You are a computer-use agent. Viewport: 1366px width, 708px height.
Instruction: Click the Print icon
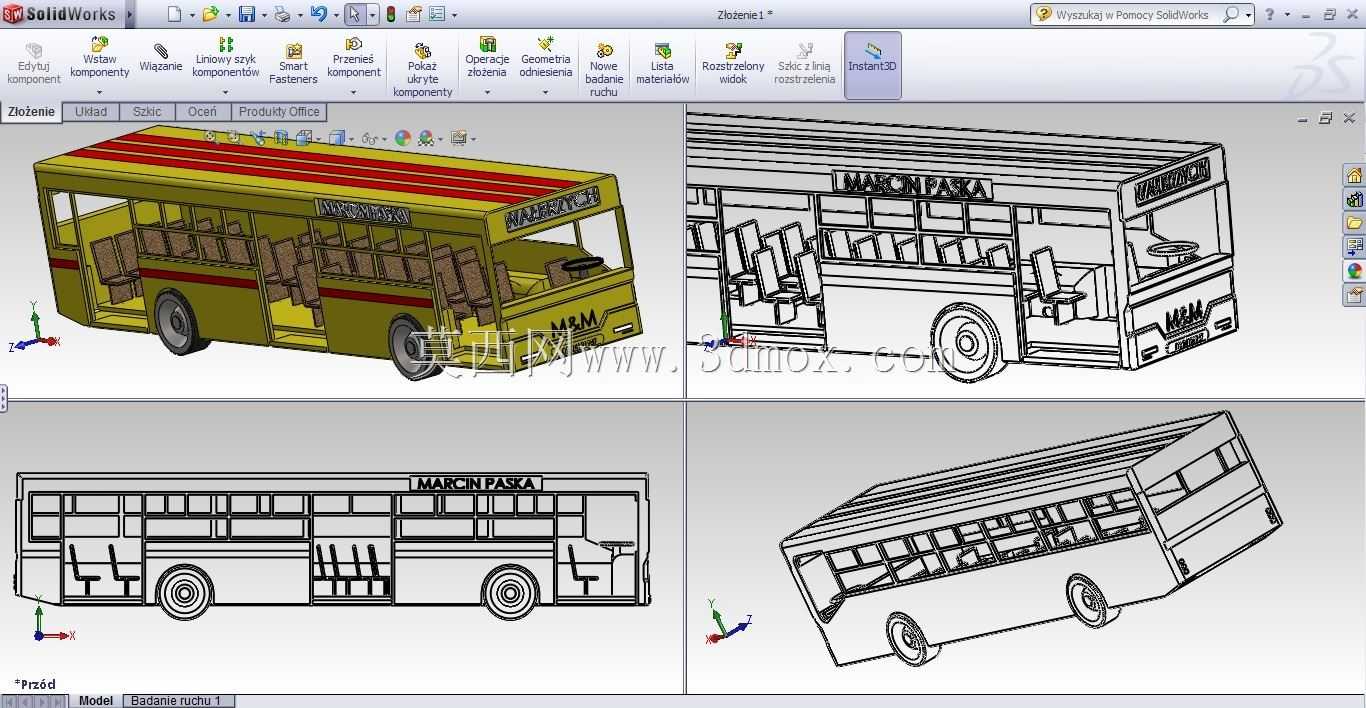[x=282, y=14]
